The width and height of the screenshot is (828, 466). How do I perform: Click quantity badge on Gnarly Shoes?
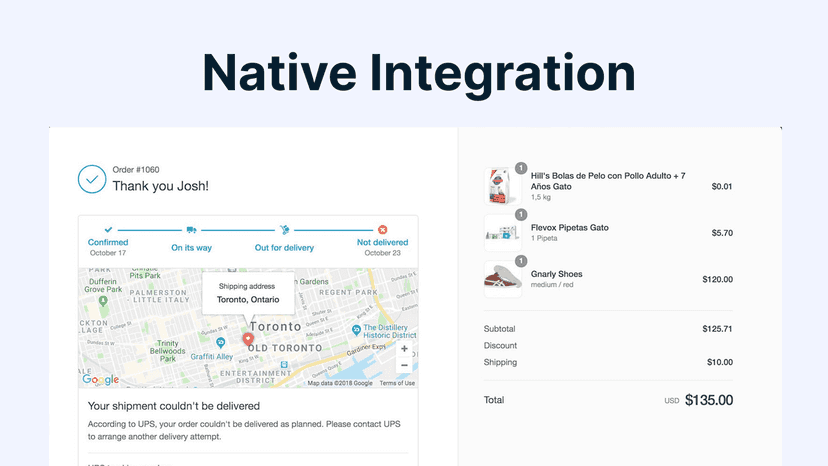click(x=521, y=261)
